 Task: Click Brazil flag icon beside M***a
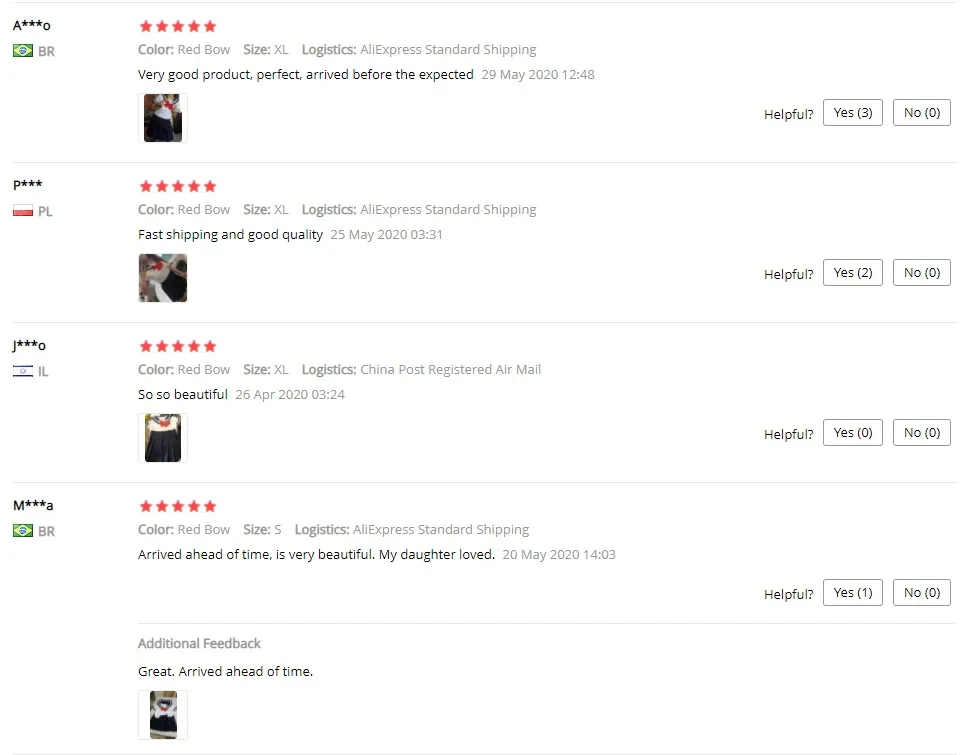coord(23,531)
